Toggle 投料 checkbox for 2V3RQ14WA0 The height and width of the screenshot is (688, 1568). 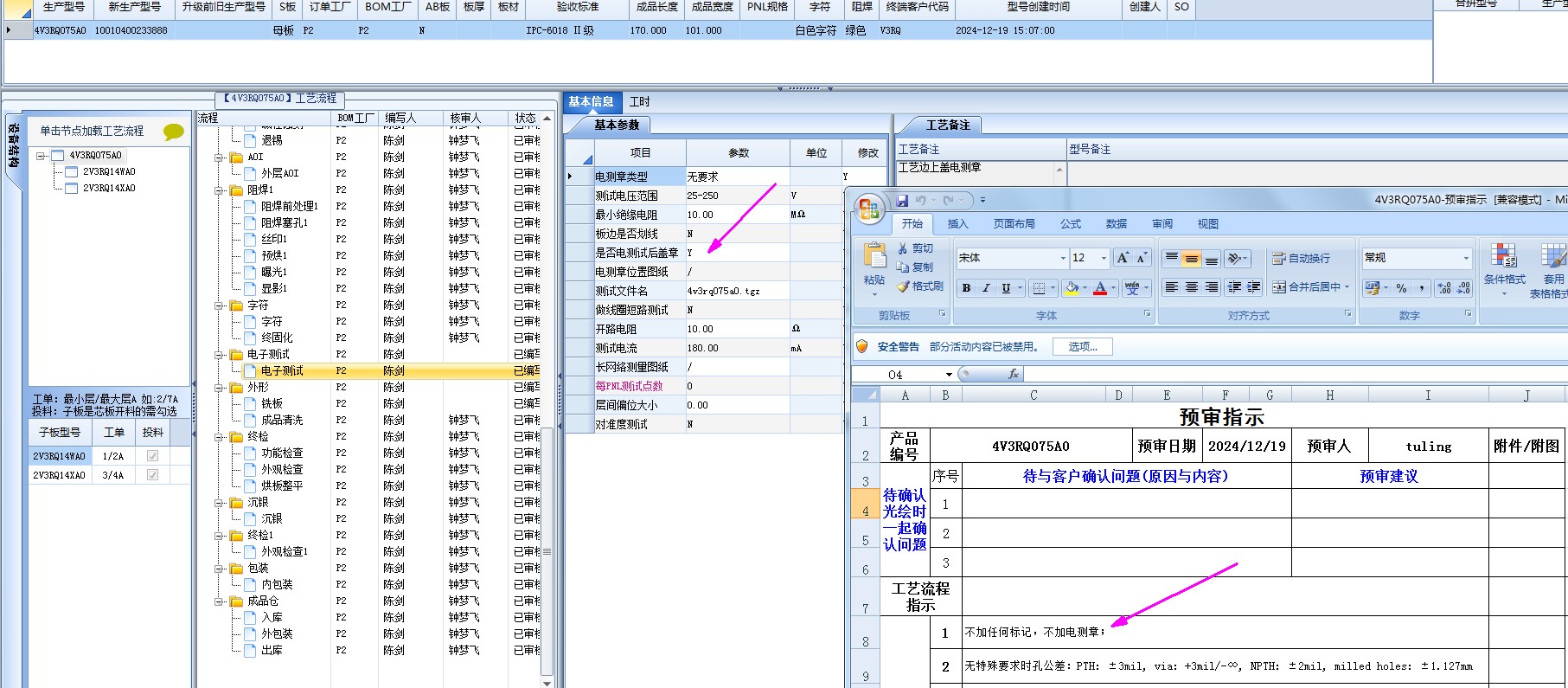click(152, 456)
